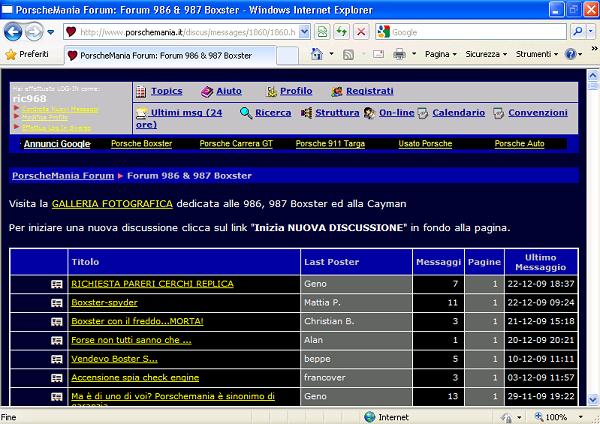Open the Pagina menu
This screenshot has width=600, height=424.
pyautogui.click(x=441, y=54)
